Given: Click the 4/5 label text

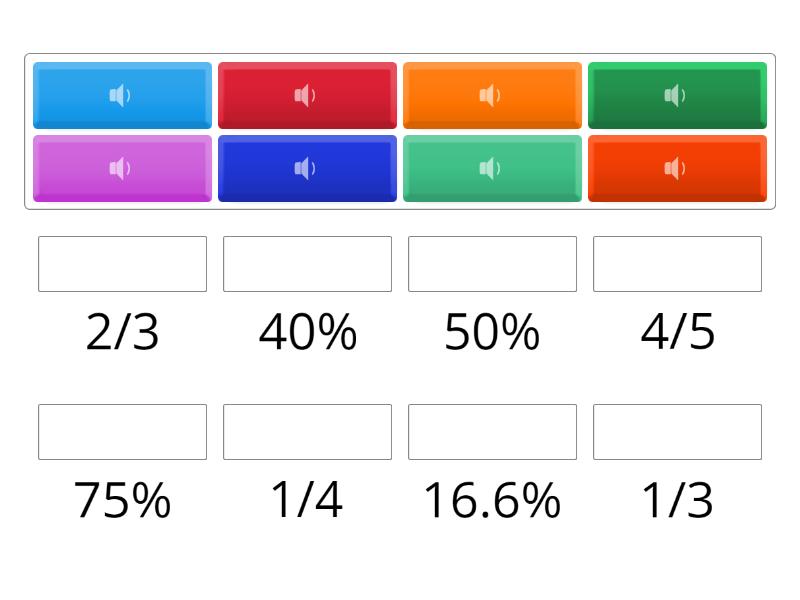Looking at the screenshot, I should [677, 332].
